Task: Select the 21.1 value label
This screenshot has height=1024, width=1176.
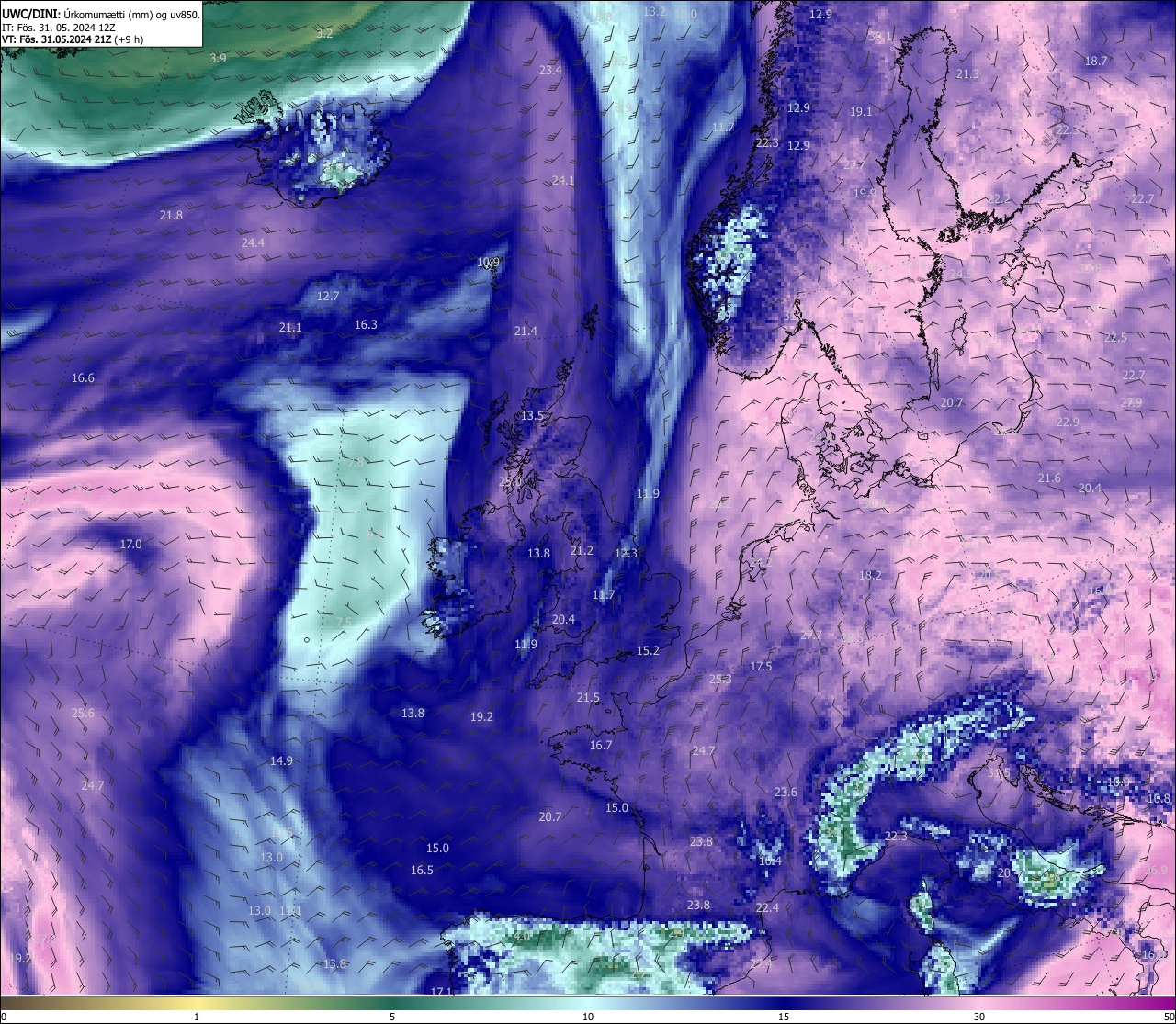Action: coord(290,327)
